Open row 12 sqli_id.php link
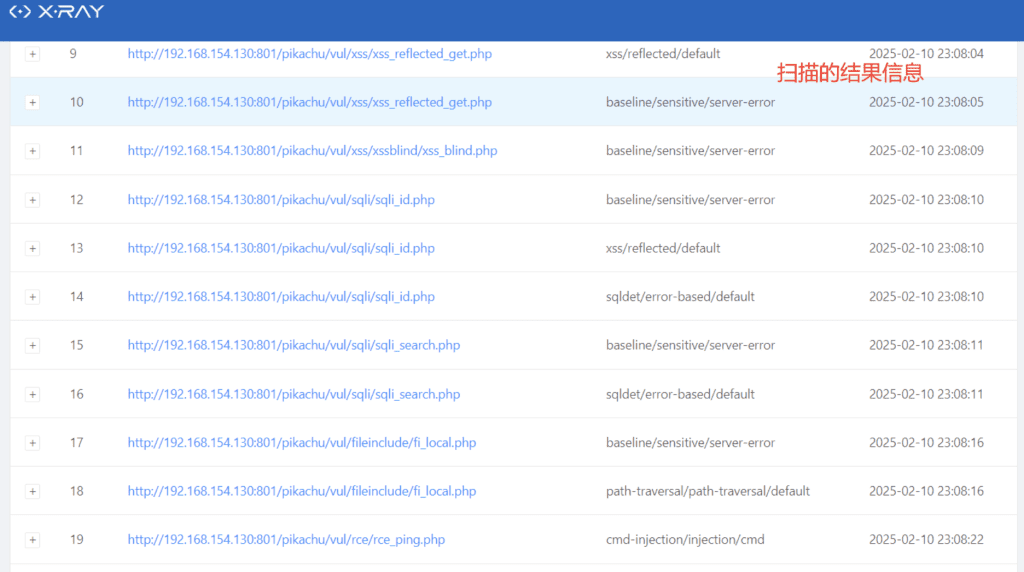The width and height of the screenshot is (1024, 572). 281,199
